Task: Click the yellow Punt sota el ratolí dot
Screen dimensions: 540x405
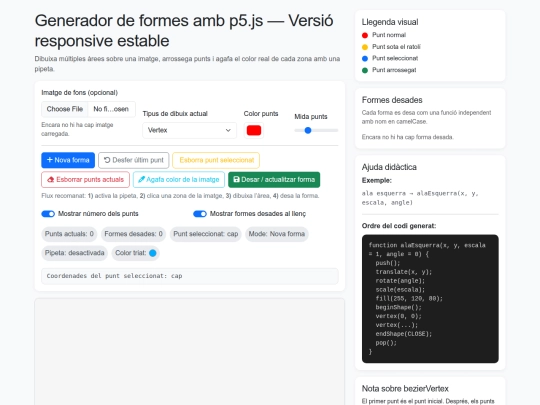Action: (x=365, y=47)
